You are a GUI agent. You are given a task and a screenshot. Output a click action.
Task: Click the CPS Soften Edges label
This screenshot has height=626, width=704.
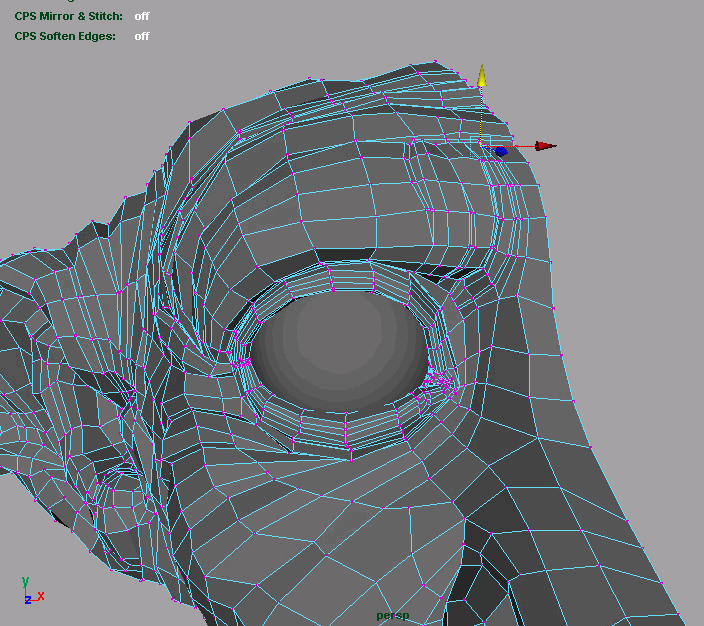(65, 36)
